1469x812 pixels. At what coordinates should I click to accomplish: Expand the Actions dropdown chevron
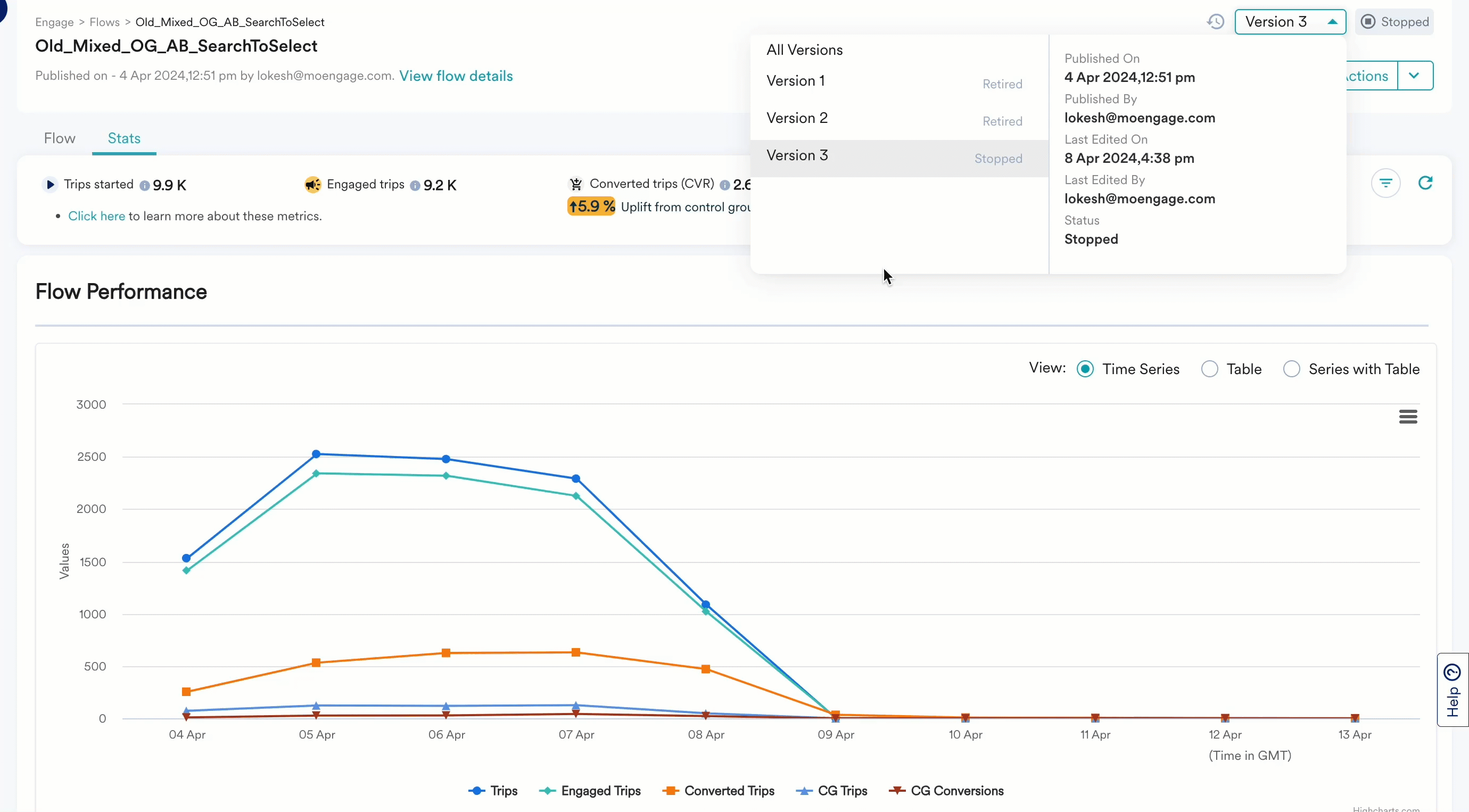tap(1415, 74)
